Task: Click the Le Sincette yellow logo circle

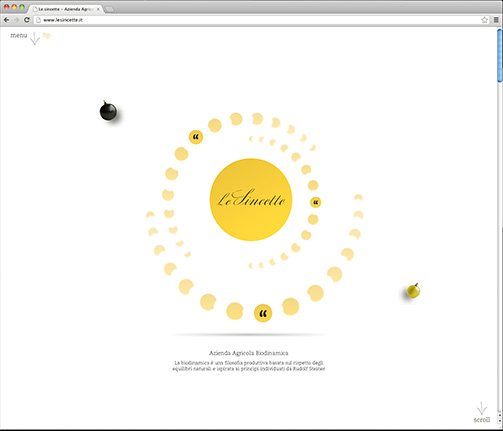Action: [251, 200]
